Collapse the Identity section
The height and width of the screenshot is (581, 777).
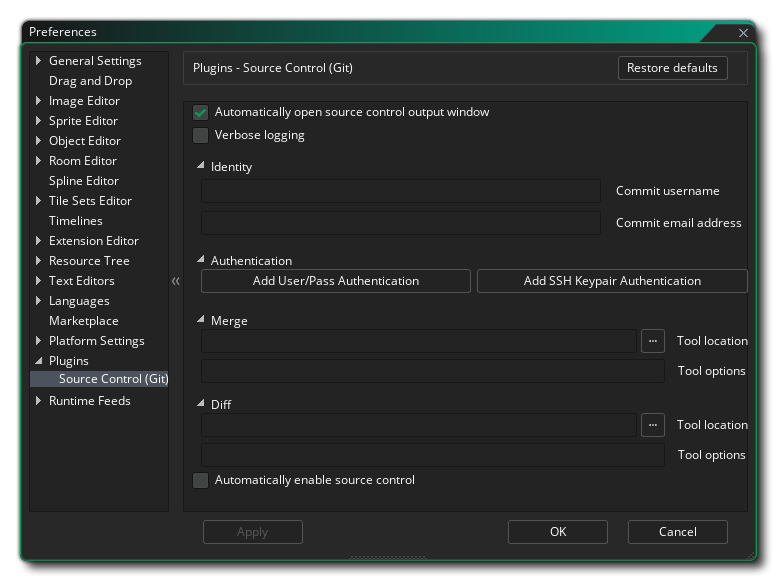tap(201, 166)
